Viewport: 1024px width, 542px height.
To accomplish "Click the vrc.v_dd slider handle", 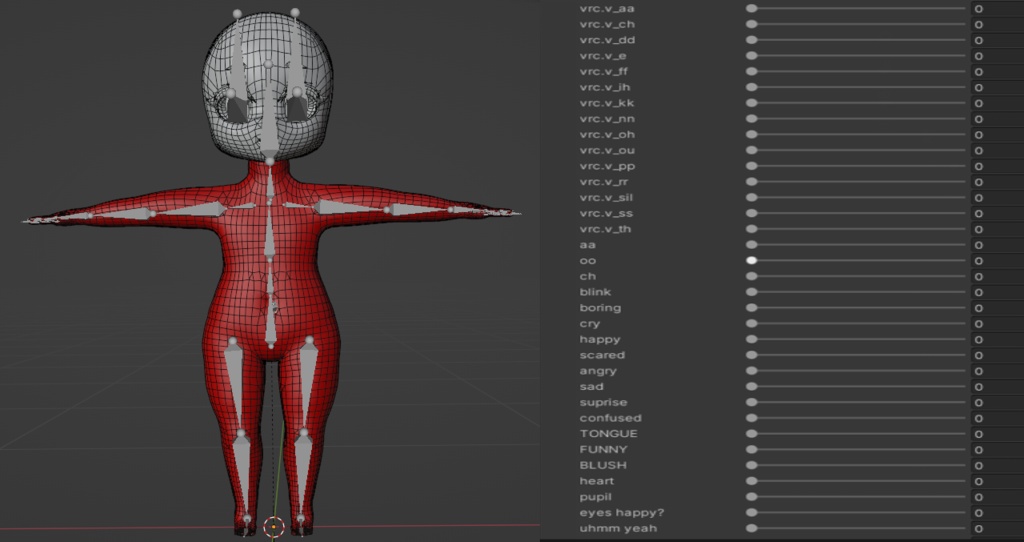I will pos(752,40).
